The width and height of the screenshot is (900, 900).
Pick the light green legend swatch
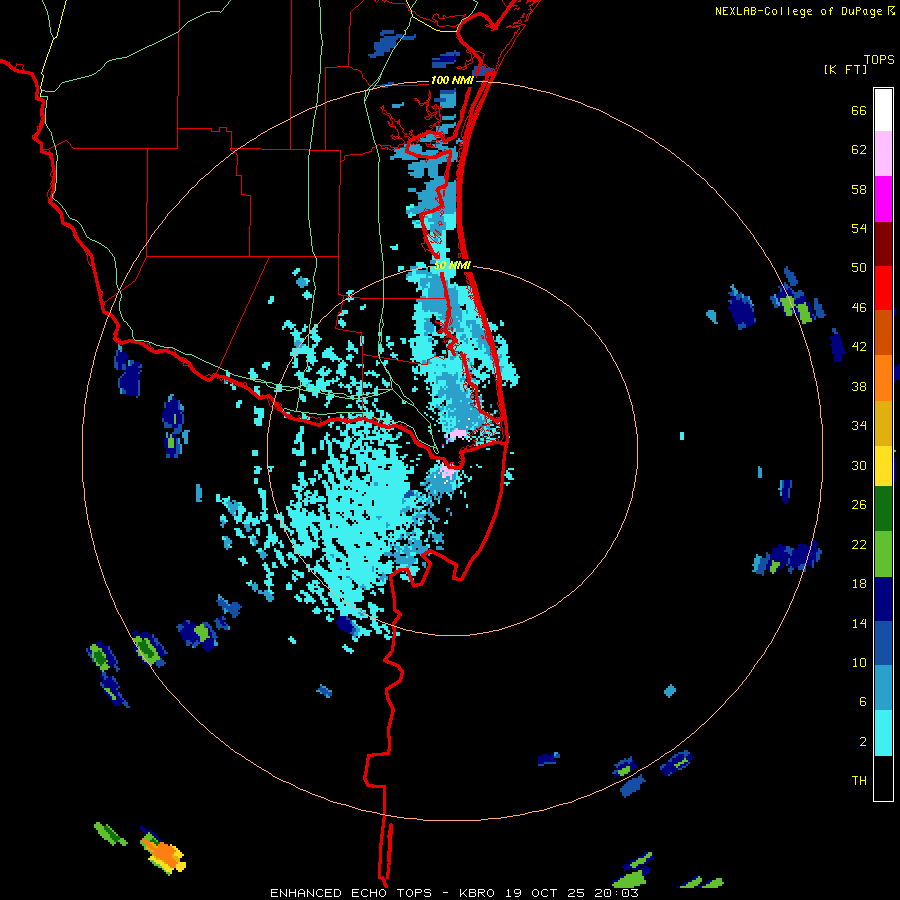point(883,554)
